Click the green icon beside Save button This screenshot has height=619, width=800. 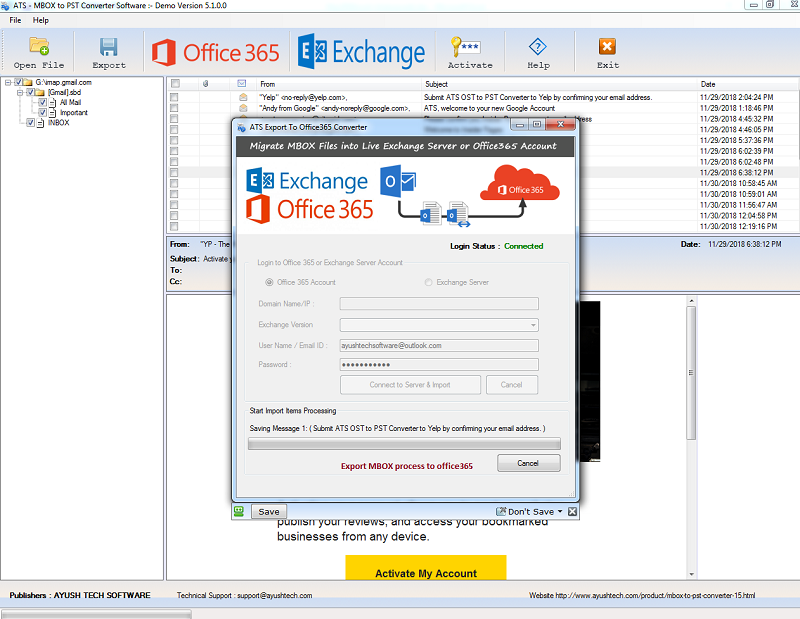pos(239,511)
